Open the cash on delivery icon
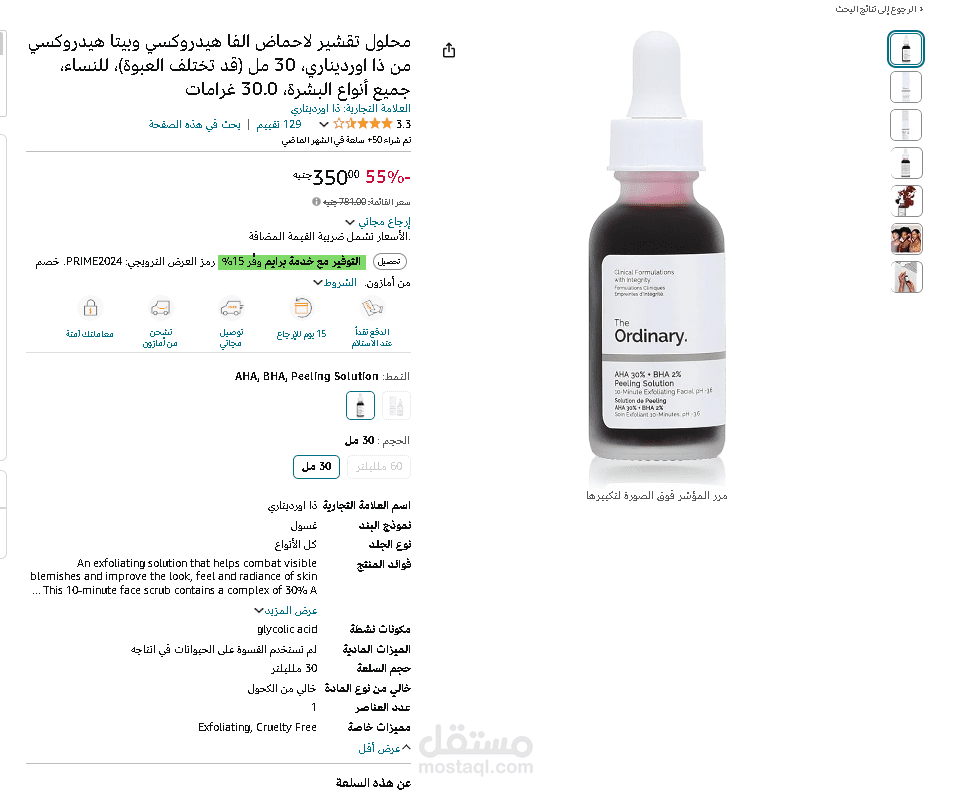Image resolution: width=953 pixels, height=793 pixels. tap(372, 308)
